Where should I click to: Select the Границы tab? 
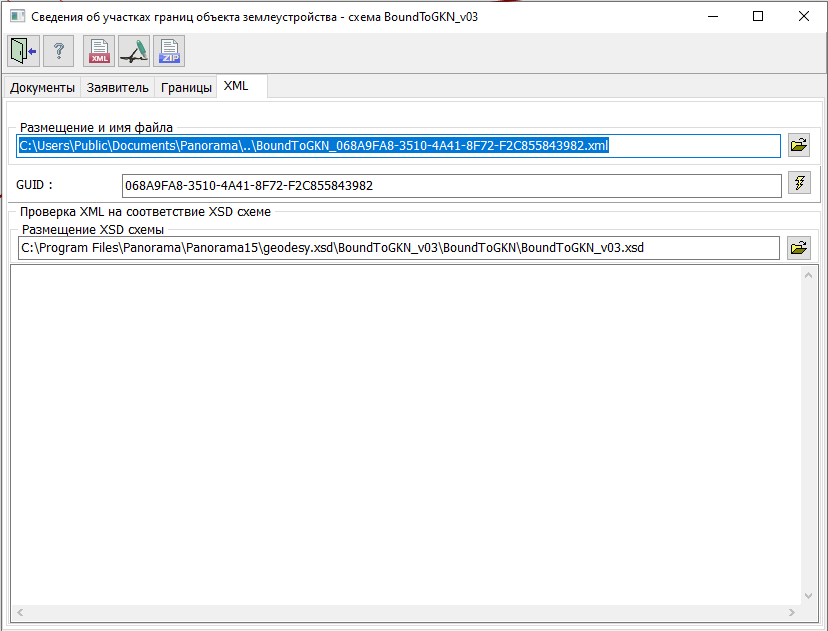click(186, 88)
